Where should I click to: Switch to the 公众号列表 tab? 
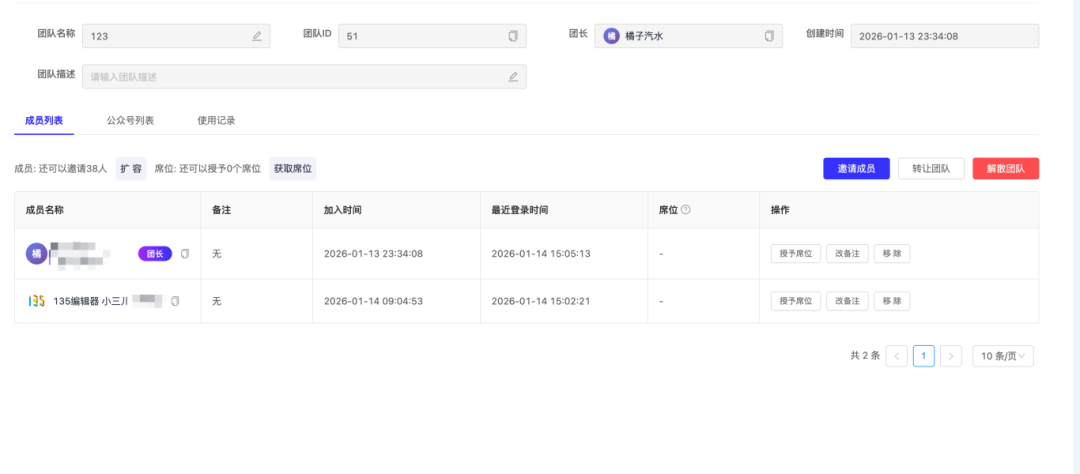[130, 120]
